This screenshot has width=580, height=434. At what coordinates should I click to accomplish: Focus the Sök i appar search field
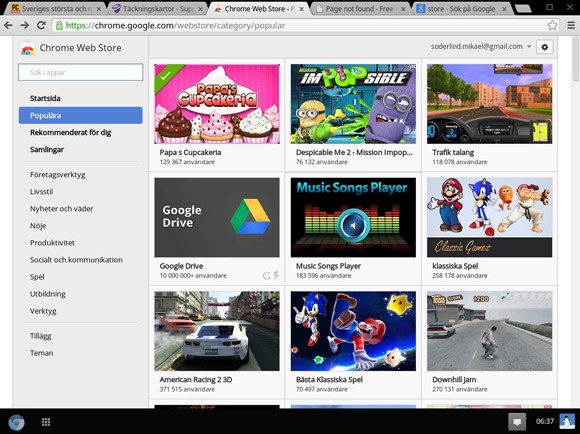80,72
